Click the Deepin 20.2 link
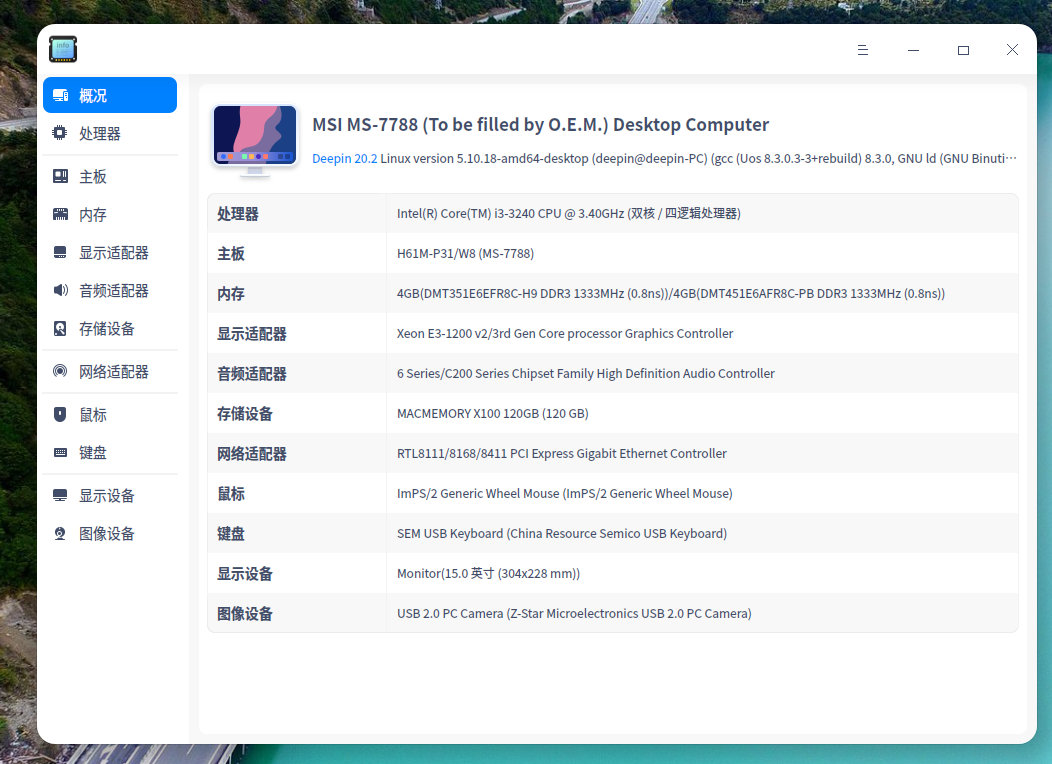The width and height of the screenshot is (1052, 764). pos(344,158)
